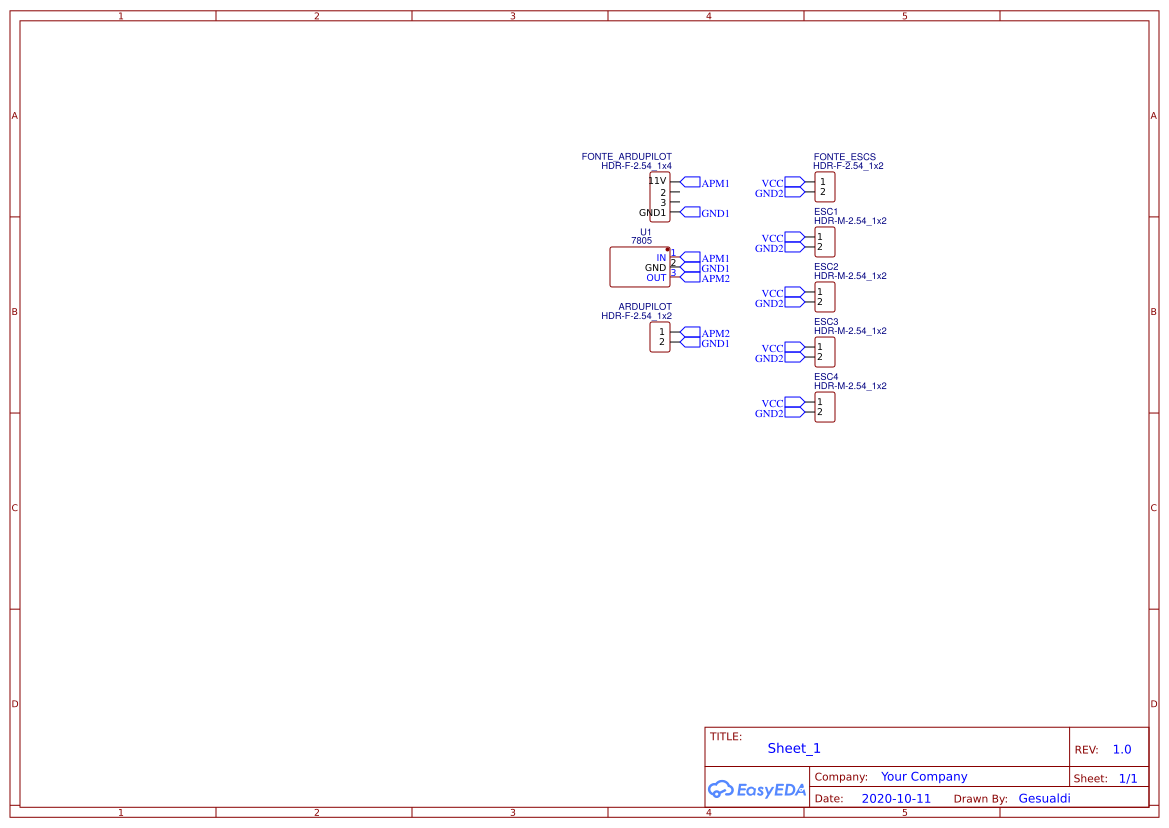Click the EasyEDA logo in title block
The width and height of the screenshot is (1169, 828).
[756, 789]
